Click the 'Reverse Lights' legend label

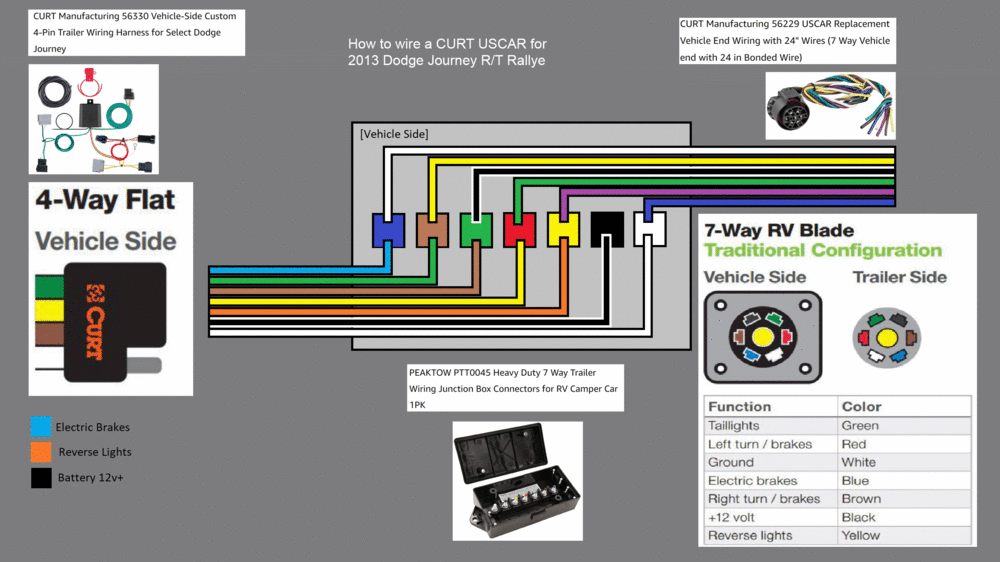95,452
